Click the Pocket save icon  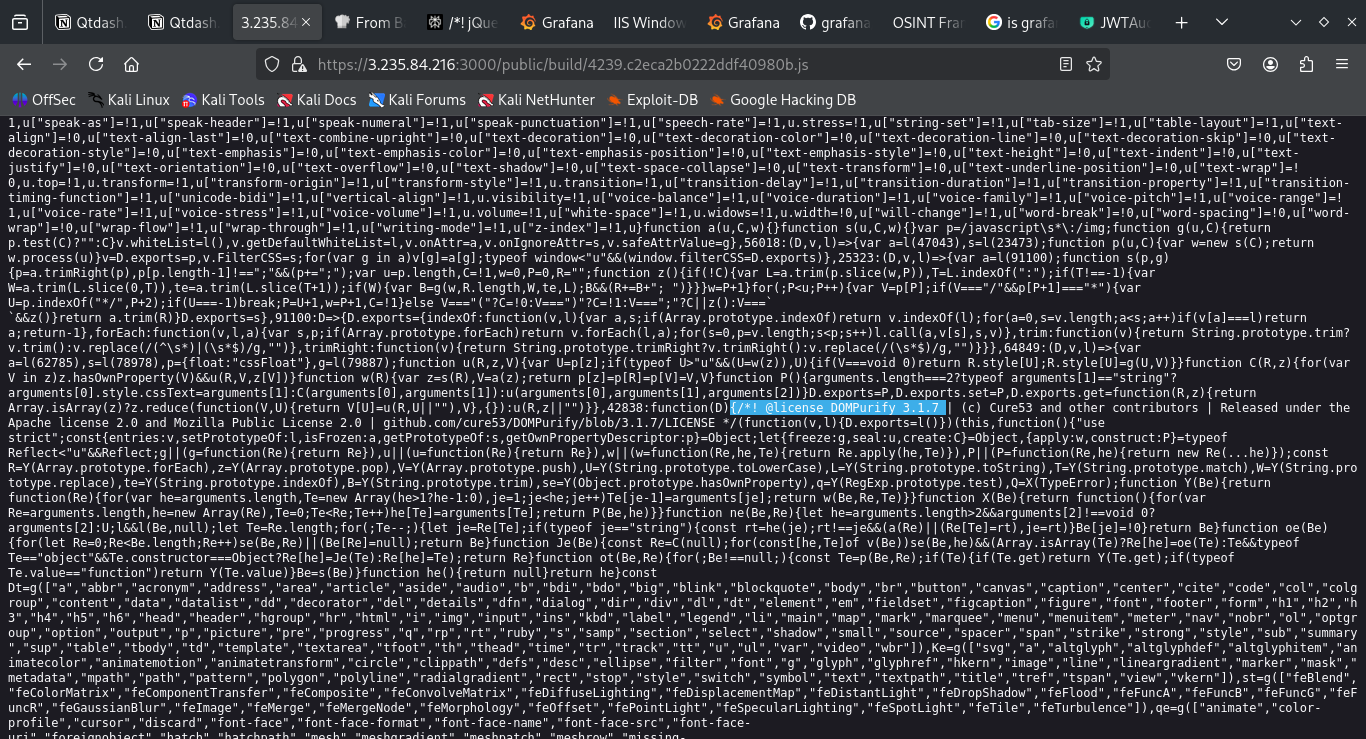pyautogui.click(x=1235, y=64)
